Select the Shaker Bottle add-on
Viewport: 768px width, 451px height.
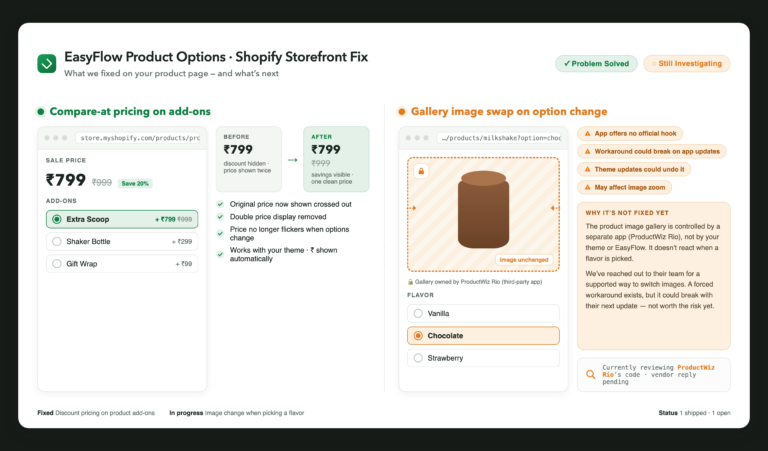tap(122, 241)
